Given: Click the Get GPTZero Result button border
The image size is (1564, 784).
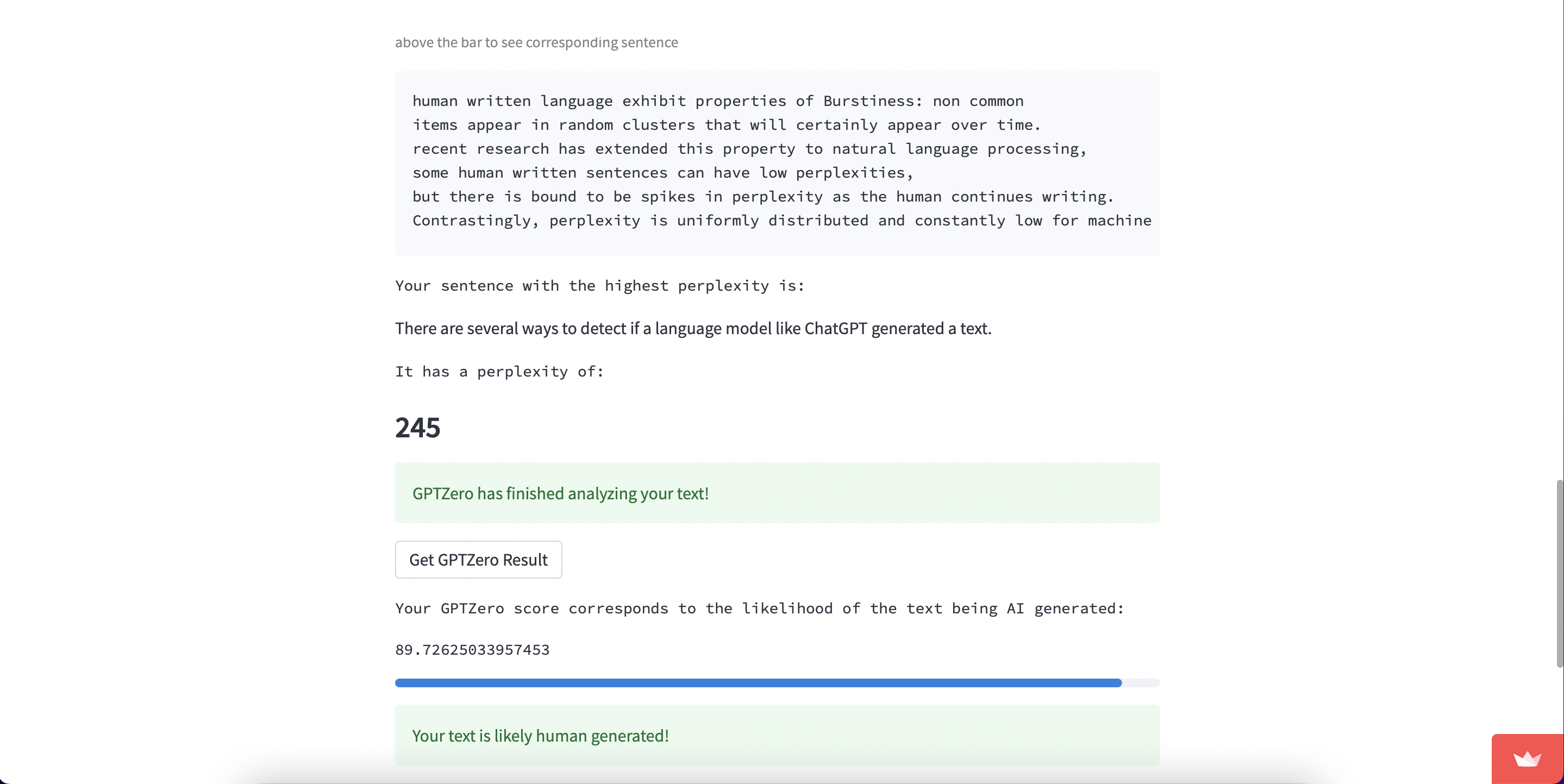Looking at the screenshot, I should click(478, 542).
